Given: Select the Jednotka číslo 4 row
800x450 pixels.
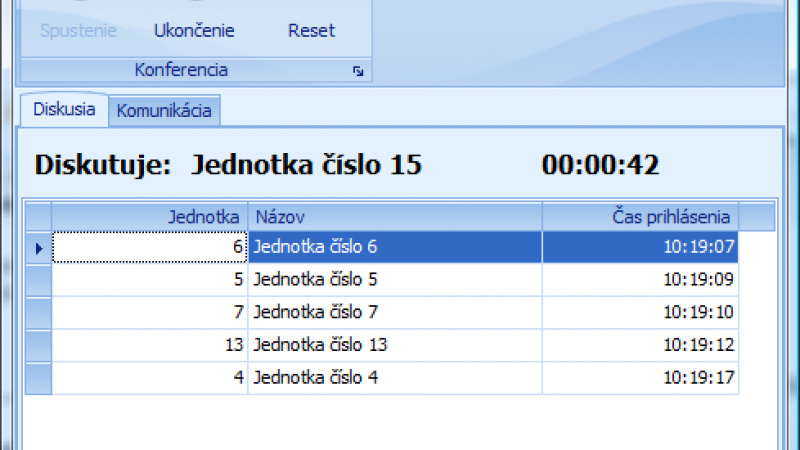Looking at the screenshot, I should (394, 378).
